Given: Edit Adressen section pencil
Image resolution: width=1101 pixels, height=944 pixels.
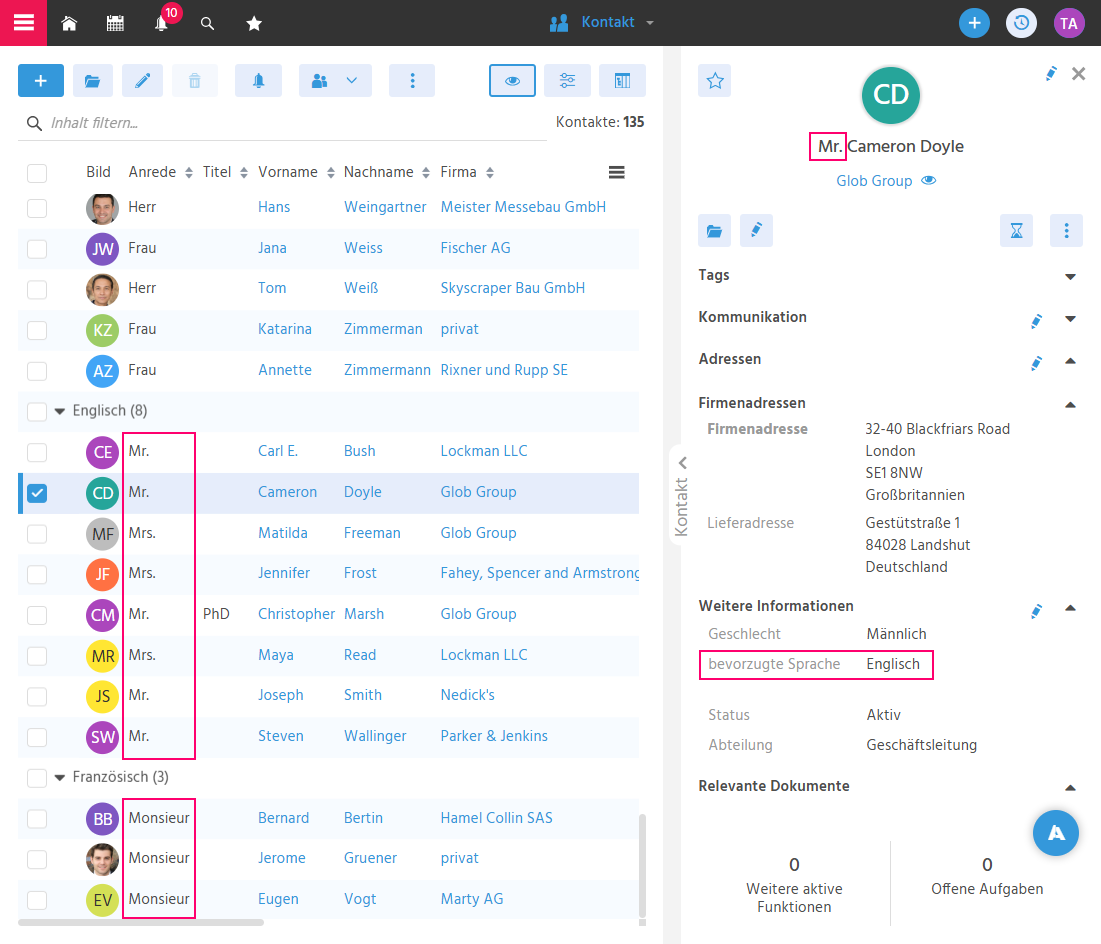Looking at the screenshot, I should [x=1036, y=362].
